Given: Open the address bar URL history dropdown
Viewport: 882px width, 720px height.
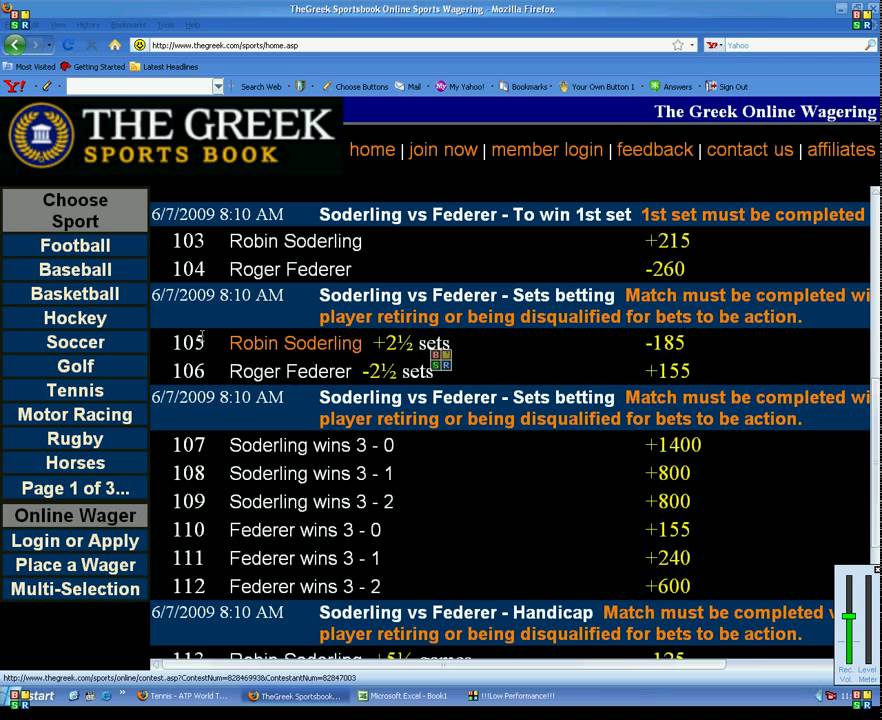Looking at the screenshot, I should (692, 45).
